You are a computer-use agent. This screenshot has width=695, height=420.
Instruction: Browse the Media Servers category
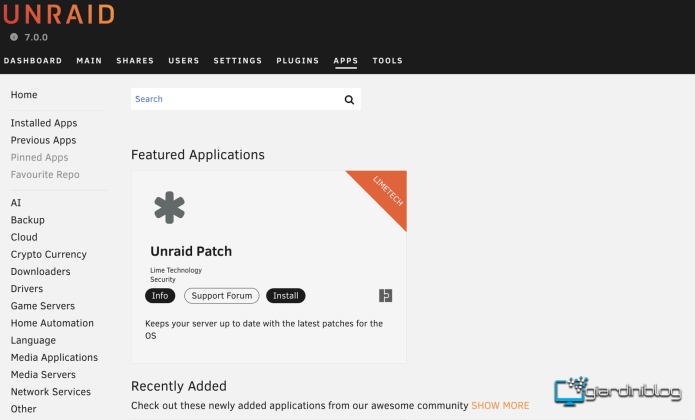tap(43, 375)
